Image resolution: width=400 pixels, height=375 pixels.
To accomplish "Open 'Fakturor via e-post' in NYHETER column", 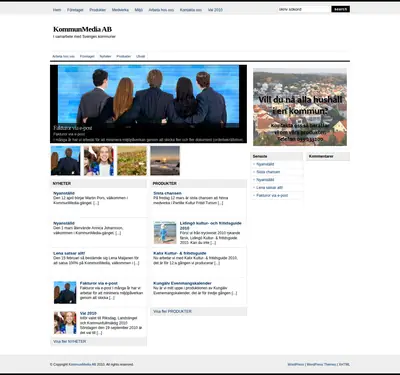I will point(99,283).
